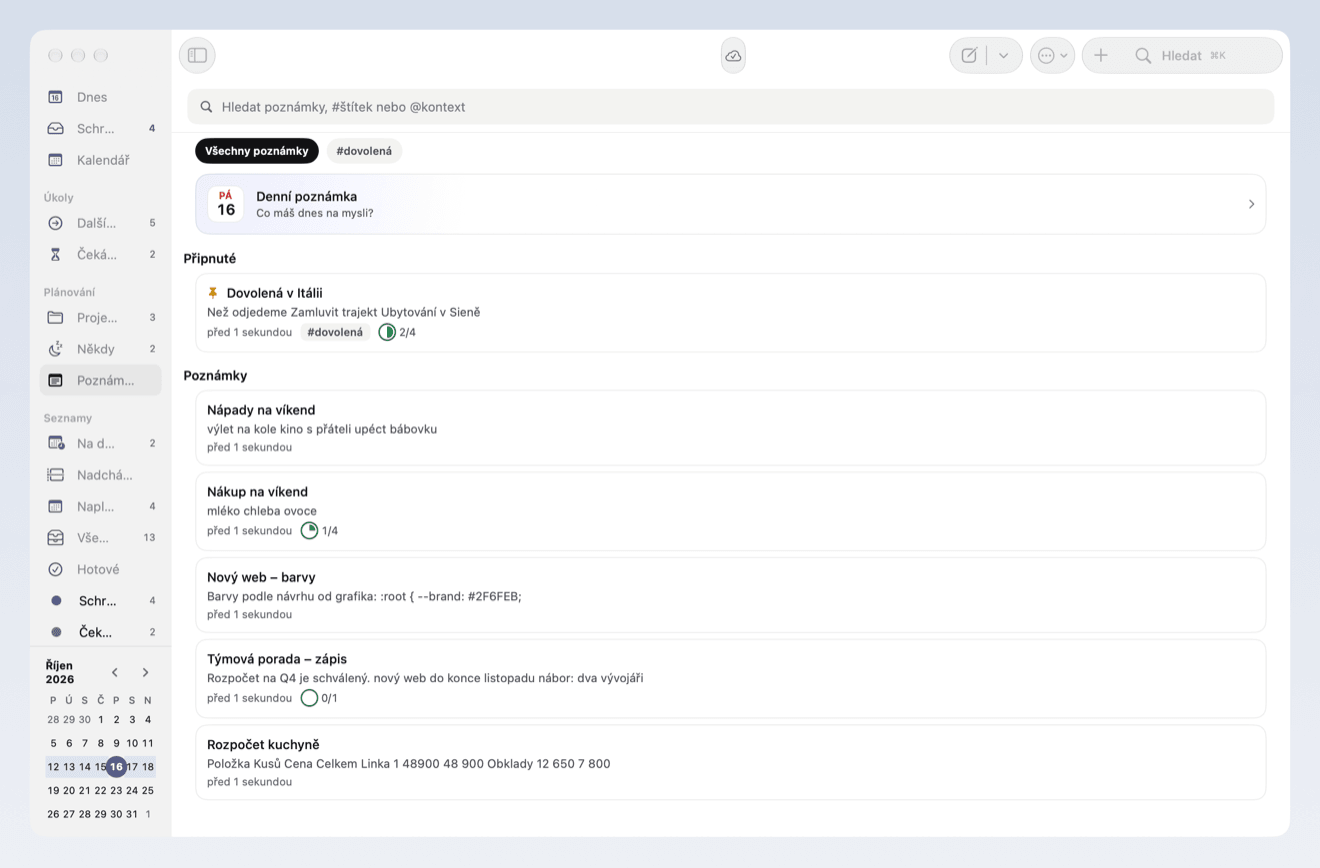Create a new note with the compose icon
The image size is (1320, 868).
click(969, 55)
